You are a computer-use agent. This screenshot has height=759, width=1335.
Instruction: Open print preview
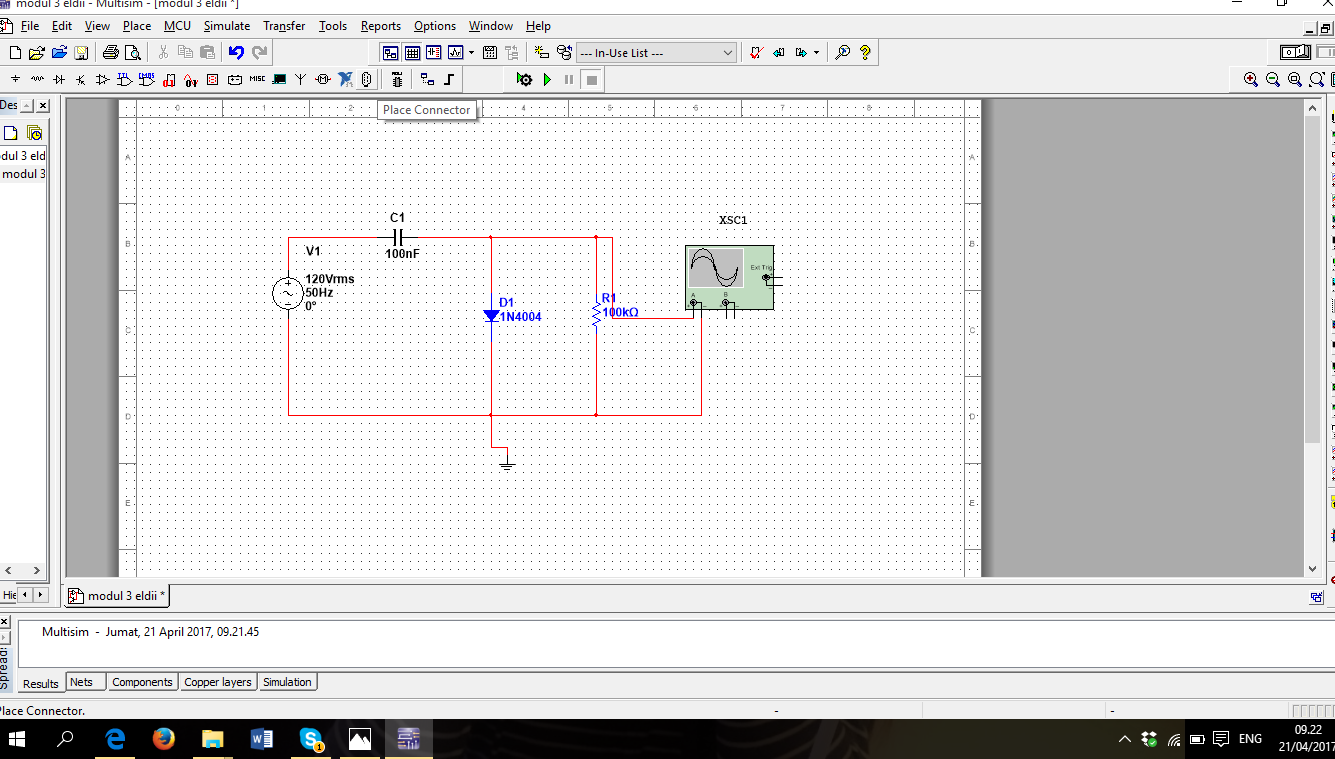[132, 53]
